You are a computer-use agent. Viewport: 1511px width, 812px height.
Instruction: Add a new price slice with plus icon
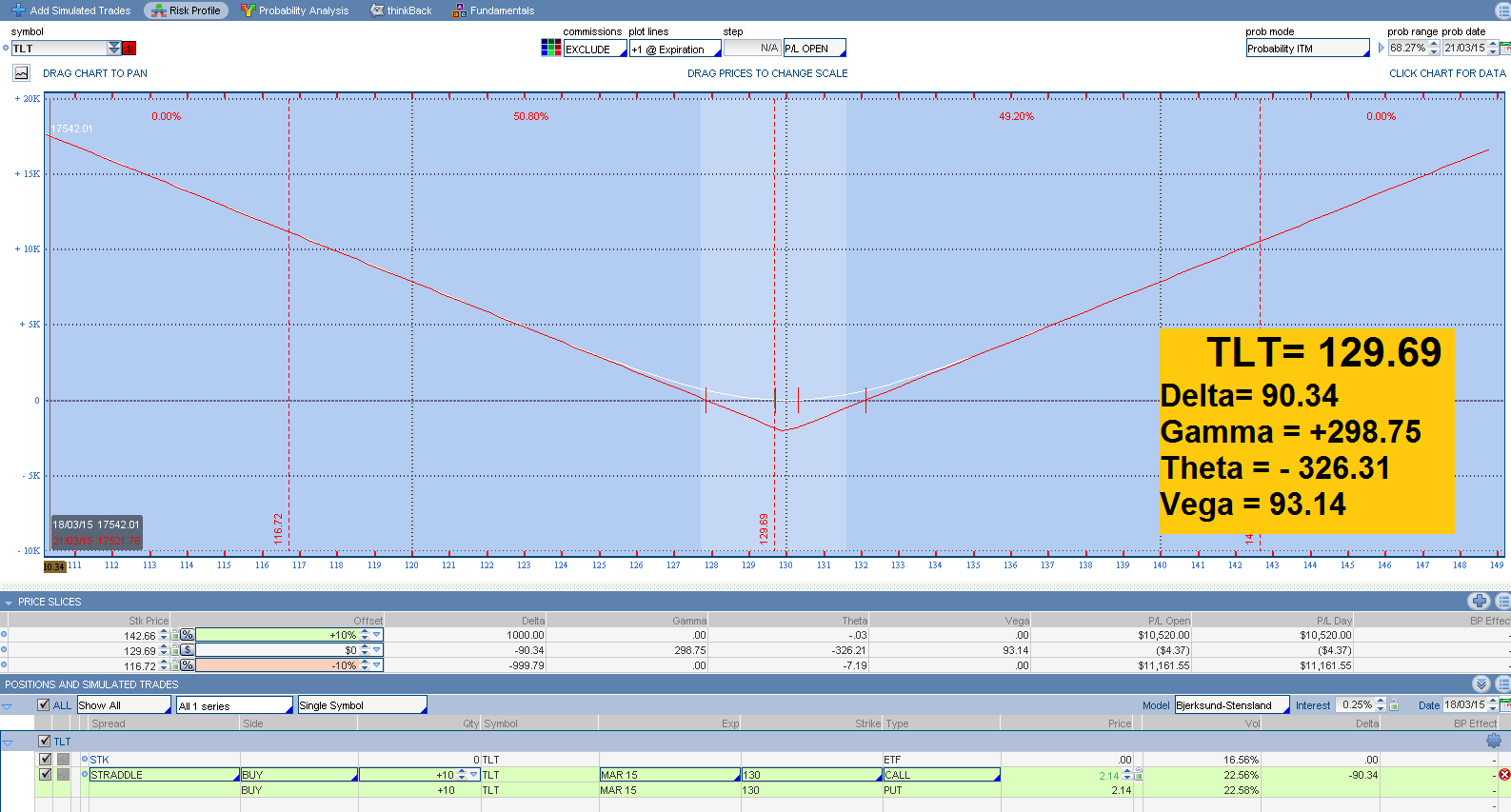(1479, 601)
